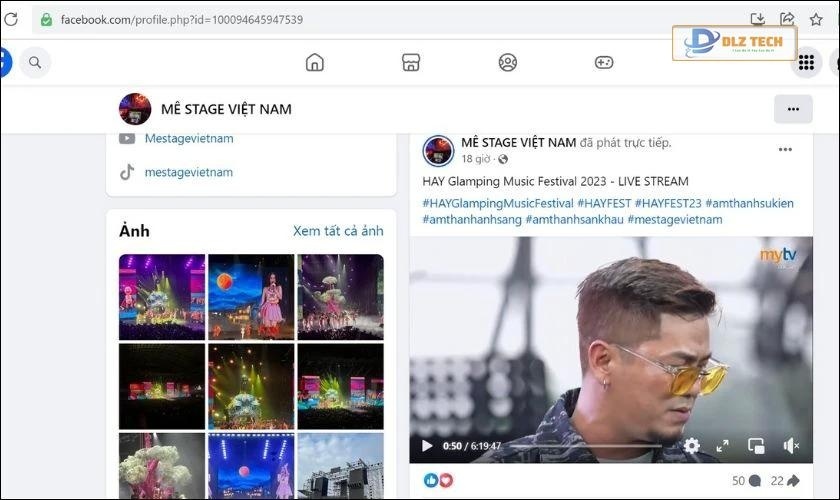Open the Groups tab
The width and height of the screenshot is (840, 500).
(x=507, y=63)
